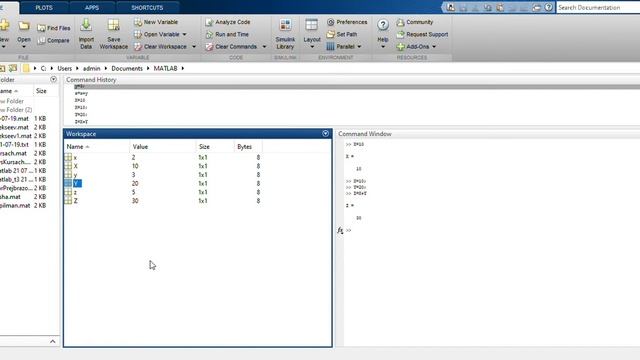Open the SHORTCUTS tab
The width and height of the screenshot is (640, 360).
tap(147, 8)
